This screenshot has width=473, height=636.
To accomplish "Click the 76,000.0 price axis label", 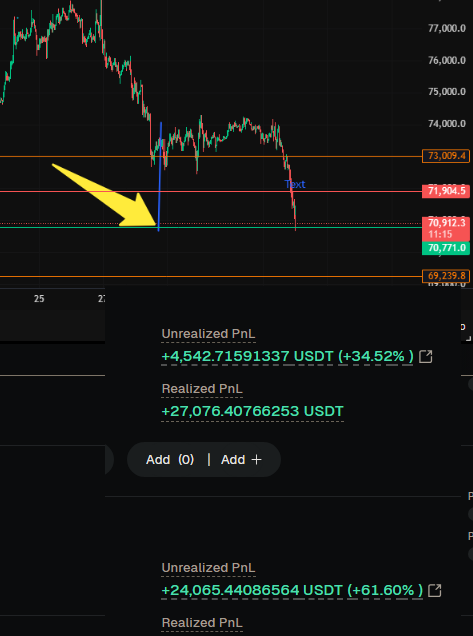I will pos(447,60).
